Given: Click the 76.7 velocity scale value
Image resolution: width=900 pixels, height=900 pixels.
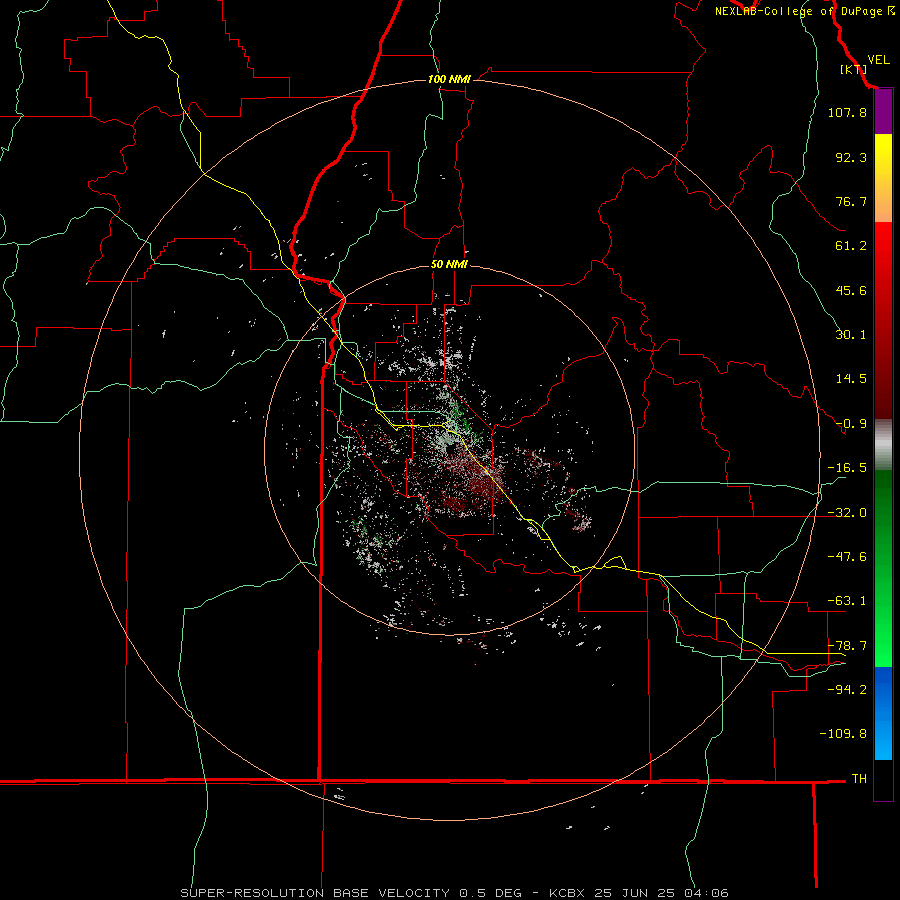Looking at the screenshot, I should [x=851, y=201].
